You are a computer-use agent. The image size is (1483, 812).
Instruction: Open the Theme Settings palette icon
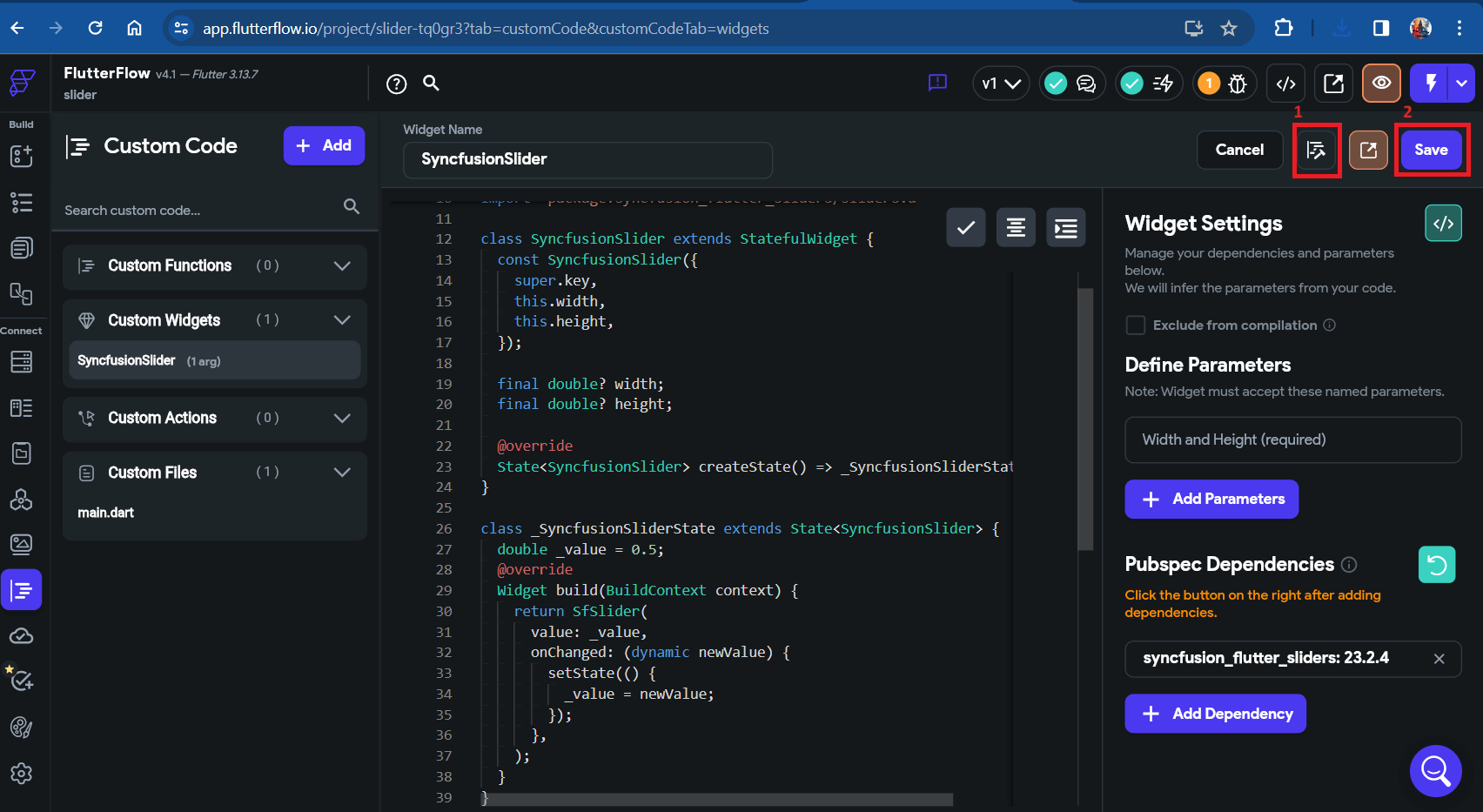coord(21,728)
